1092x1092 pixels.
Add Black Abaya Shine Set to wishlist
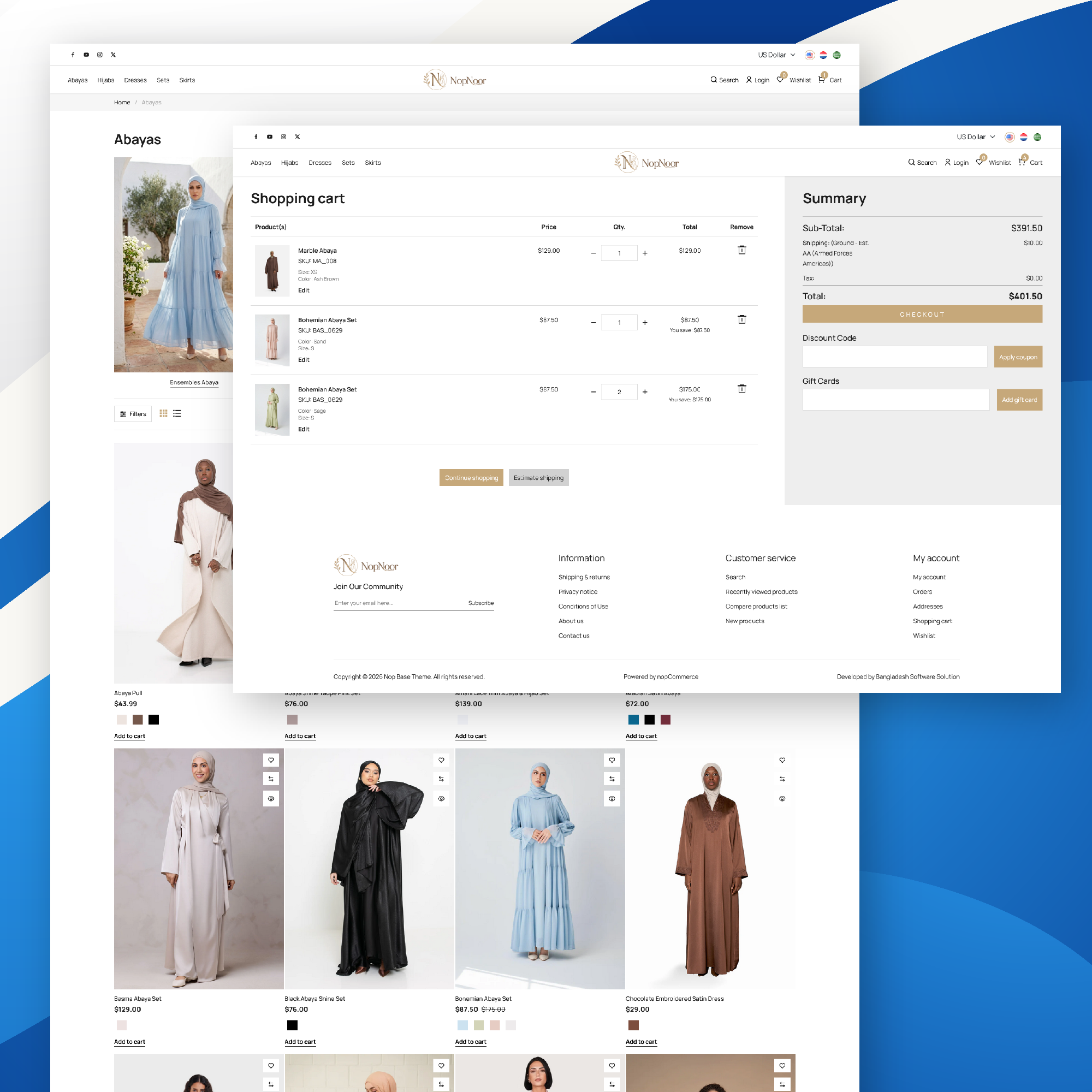pyautogui.click(x=441, y=760)
